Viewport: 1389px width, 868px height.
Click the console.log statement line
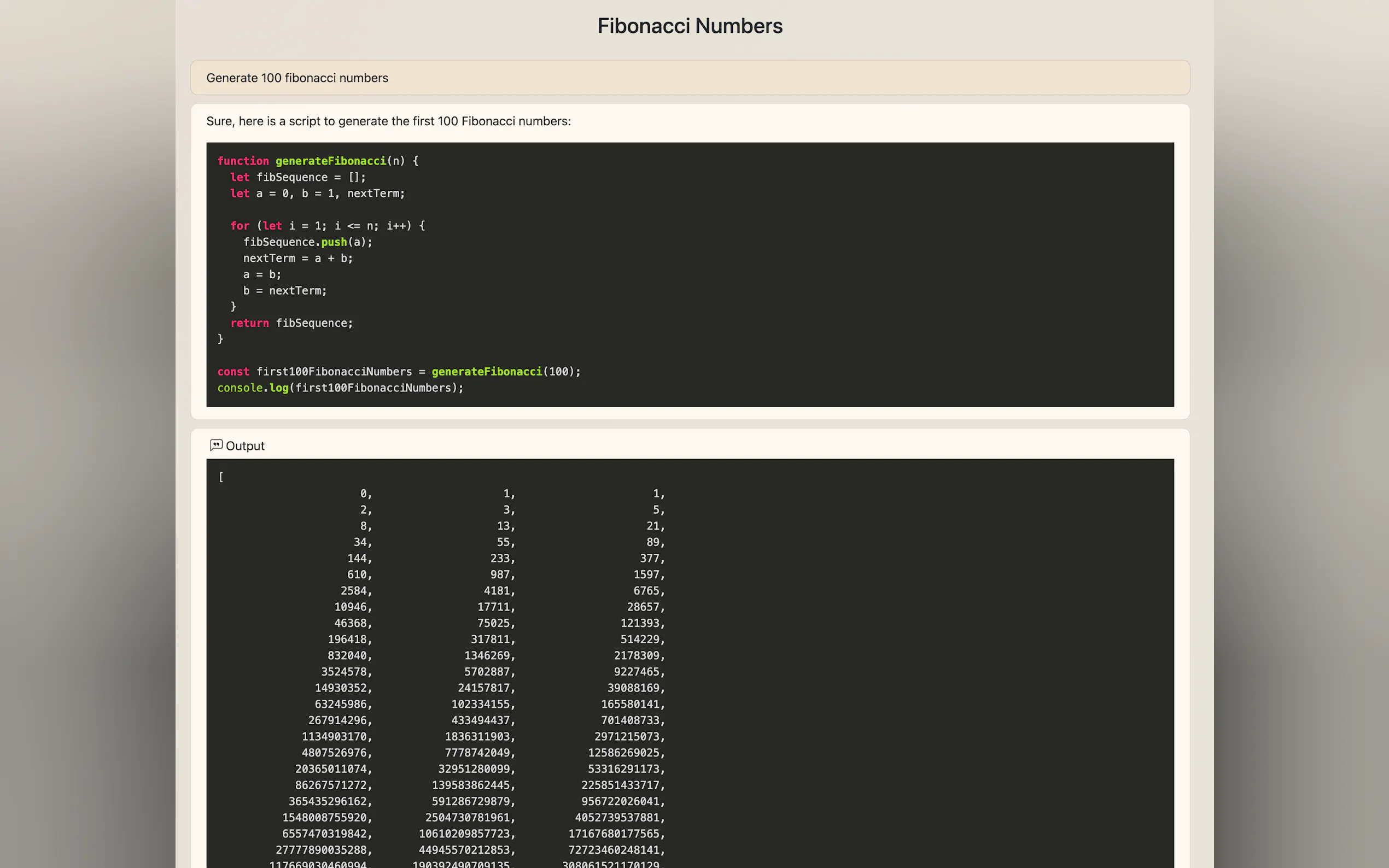(x=340, y=388)
